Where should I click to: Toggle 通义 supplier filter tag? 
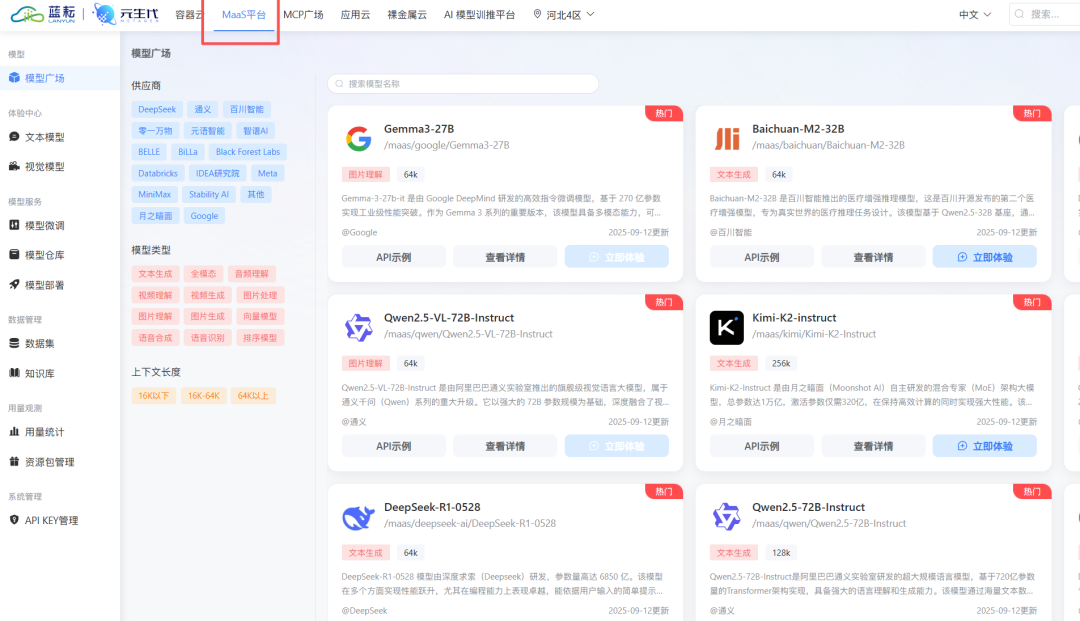pyautogui.click(x=202, y=109)
